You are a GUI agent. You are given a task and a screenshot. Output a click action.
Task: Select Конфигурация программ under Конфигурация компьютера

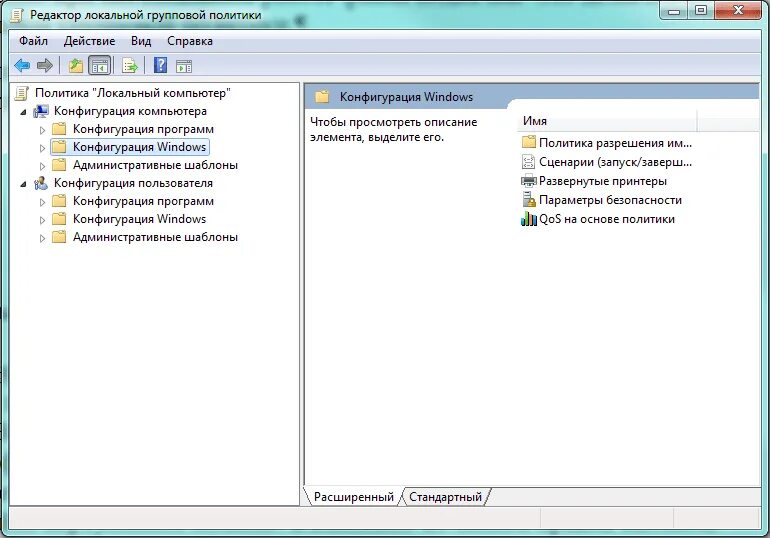(143, 129)
